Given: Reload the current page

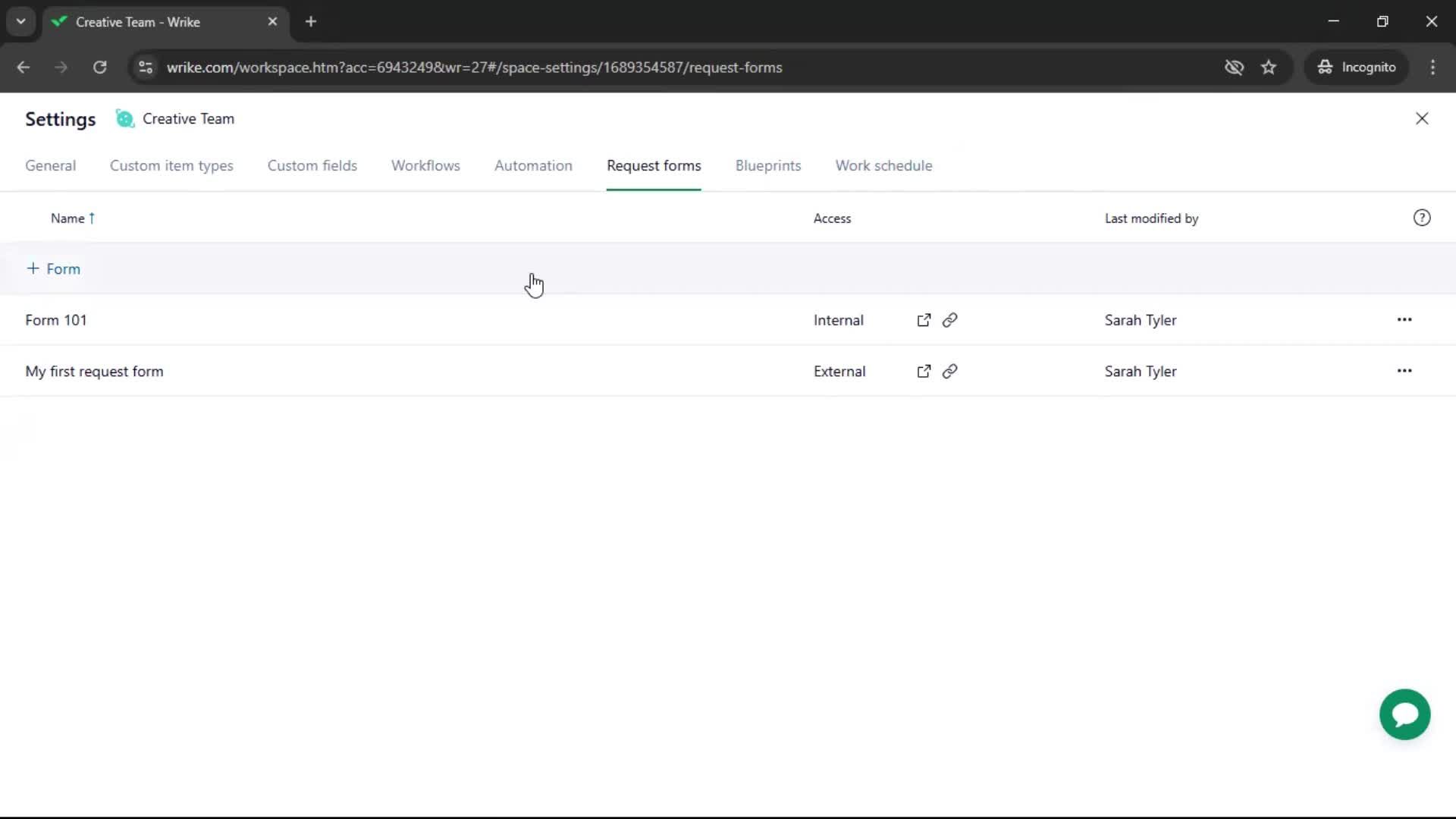Looking at the screenshot, I should (99, 67).
